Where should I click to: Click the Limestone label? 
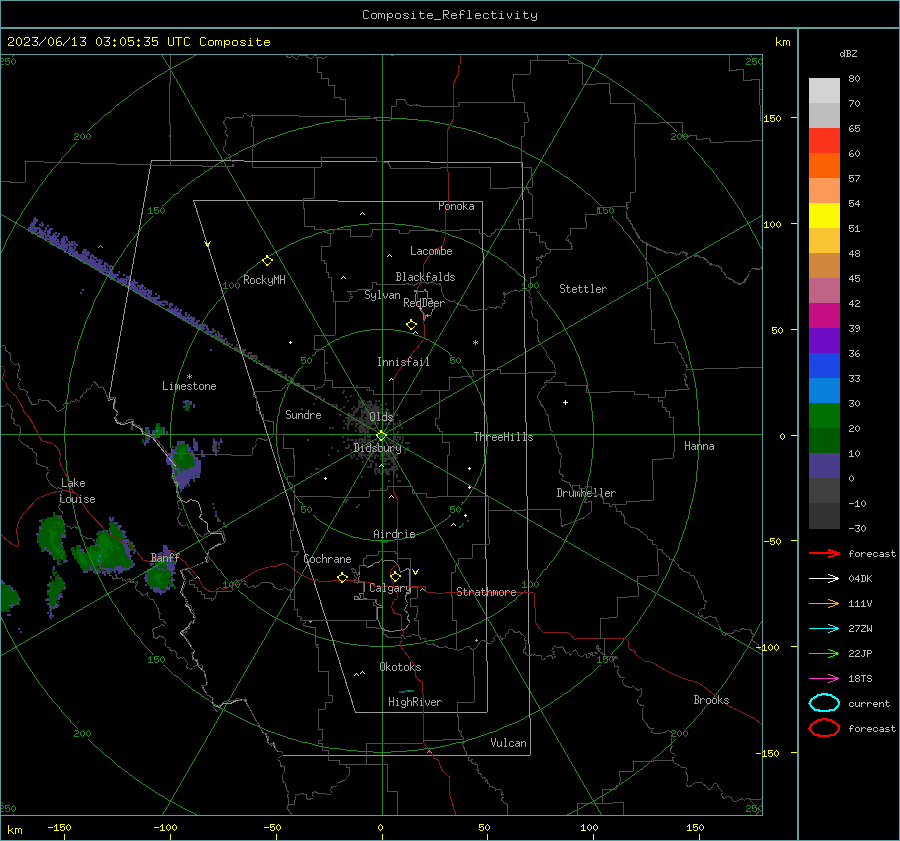click(189, 386)
